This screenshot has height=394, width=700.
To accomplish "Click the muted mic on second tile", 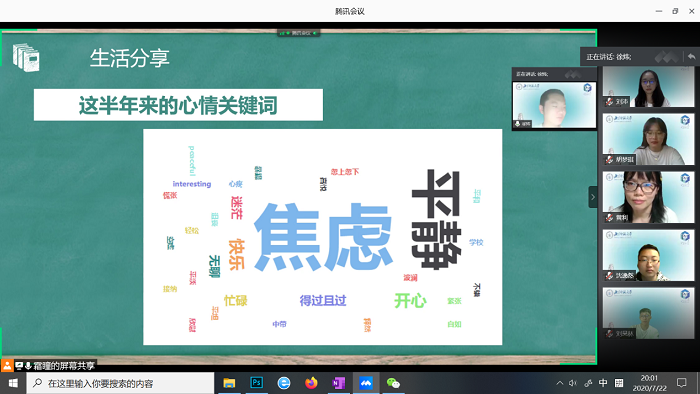I will click(609, 159).
